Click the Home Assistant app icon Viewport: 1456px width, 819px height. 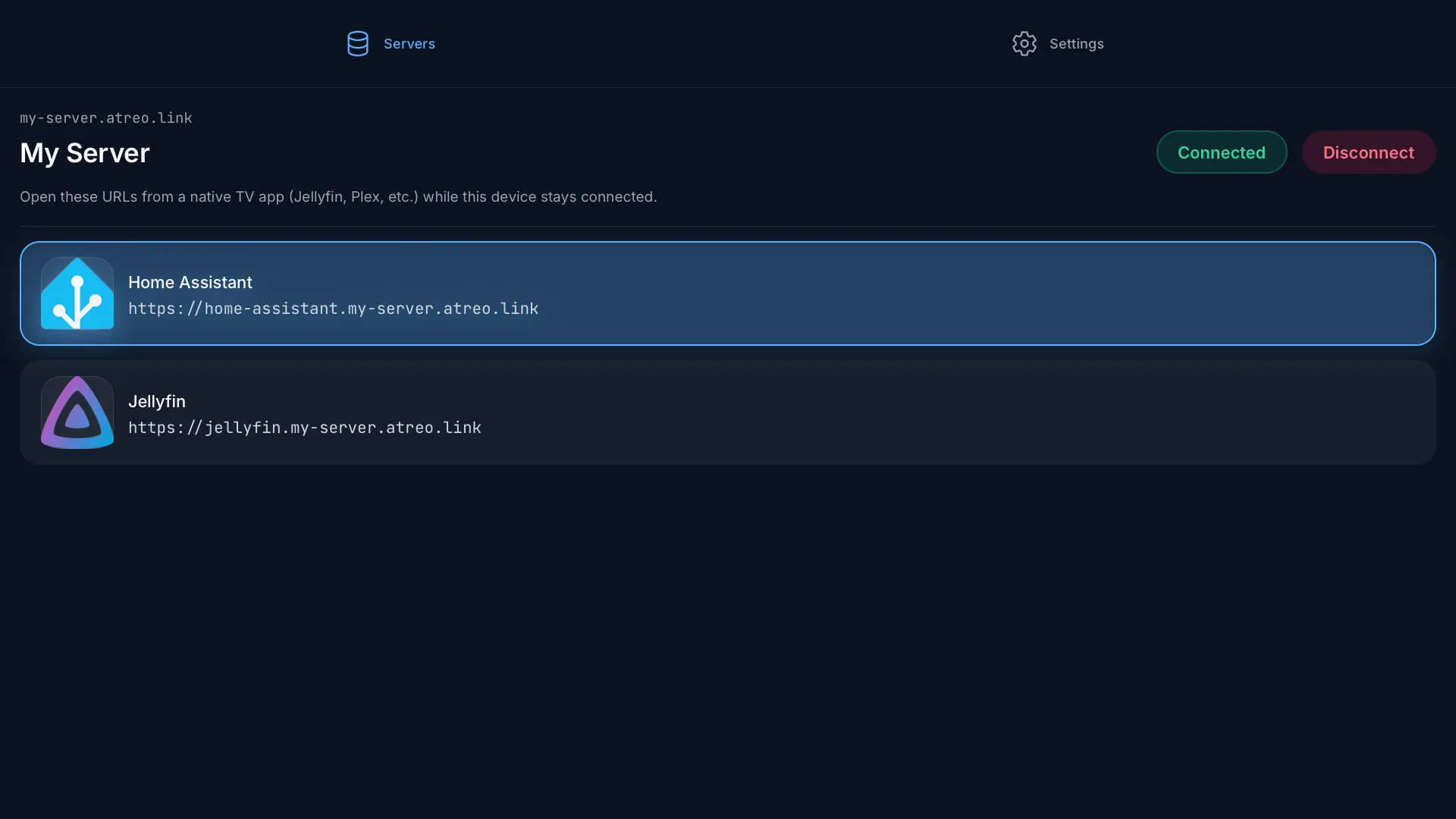77,293
